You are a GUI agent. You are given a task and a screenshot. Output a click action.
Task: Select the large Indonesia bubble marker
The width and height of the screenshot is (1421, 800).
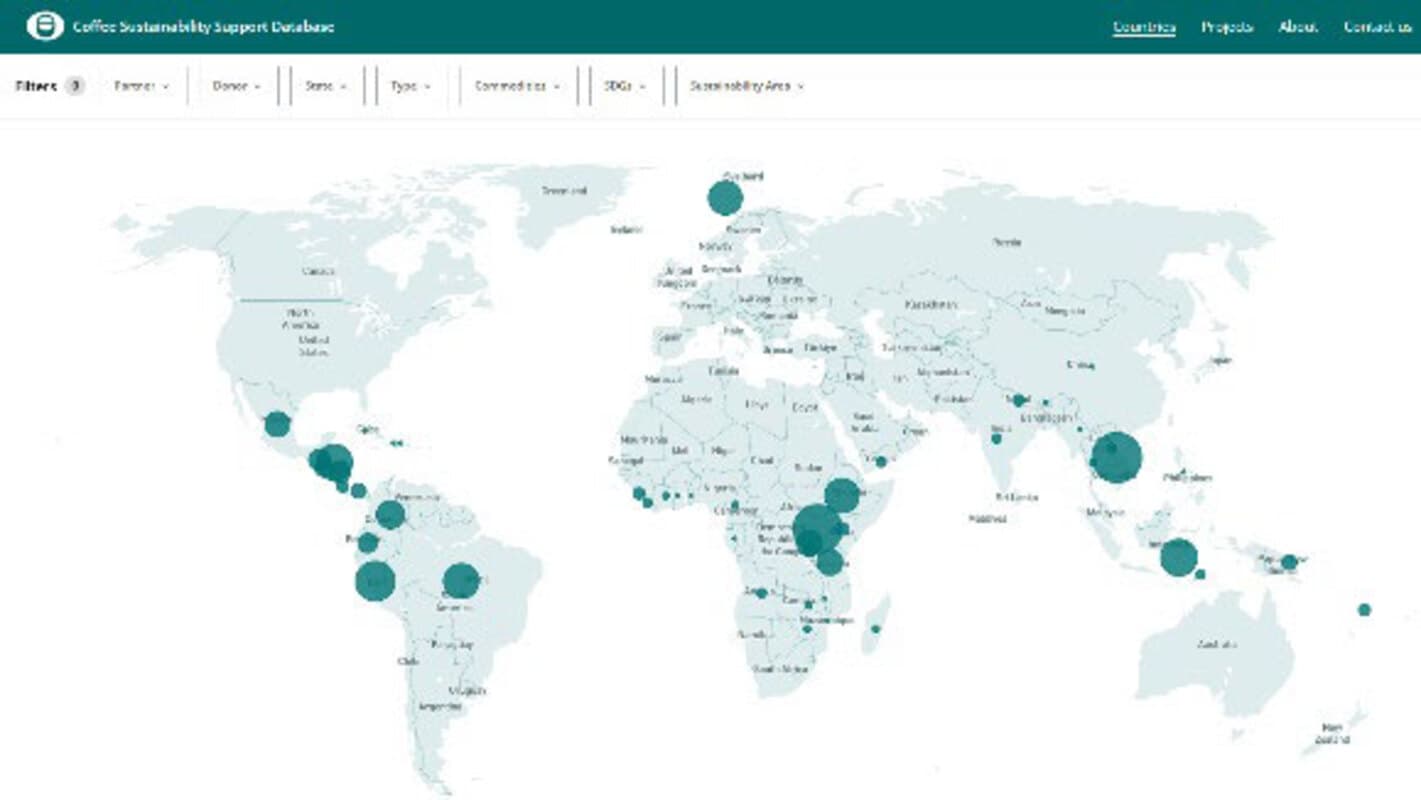[x=1179, y=557]
